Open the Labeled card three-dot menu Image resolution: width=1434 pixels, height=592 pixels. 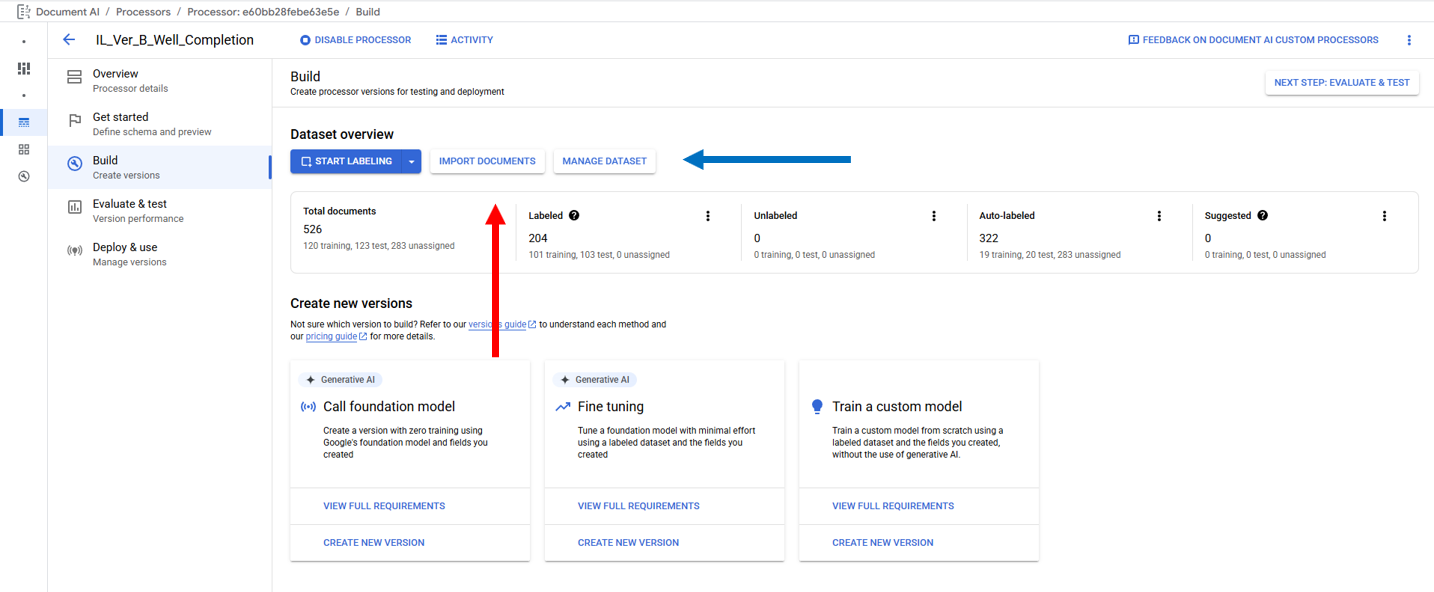tap(708, 216)
